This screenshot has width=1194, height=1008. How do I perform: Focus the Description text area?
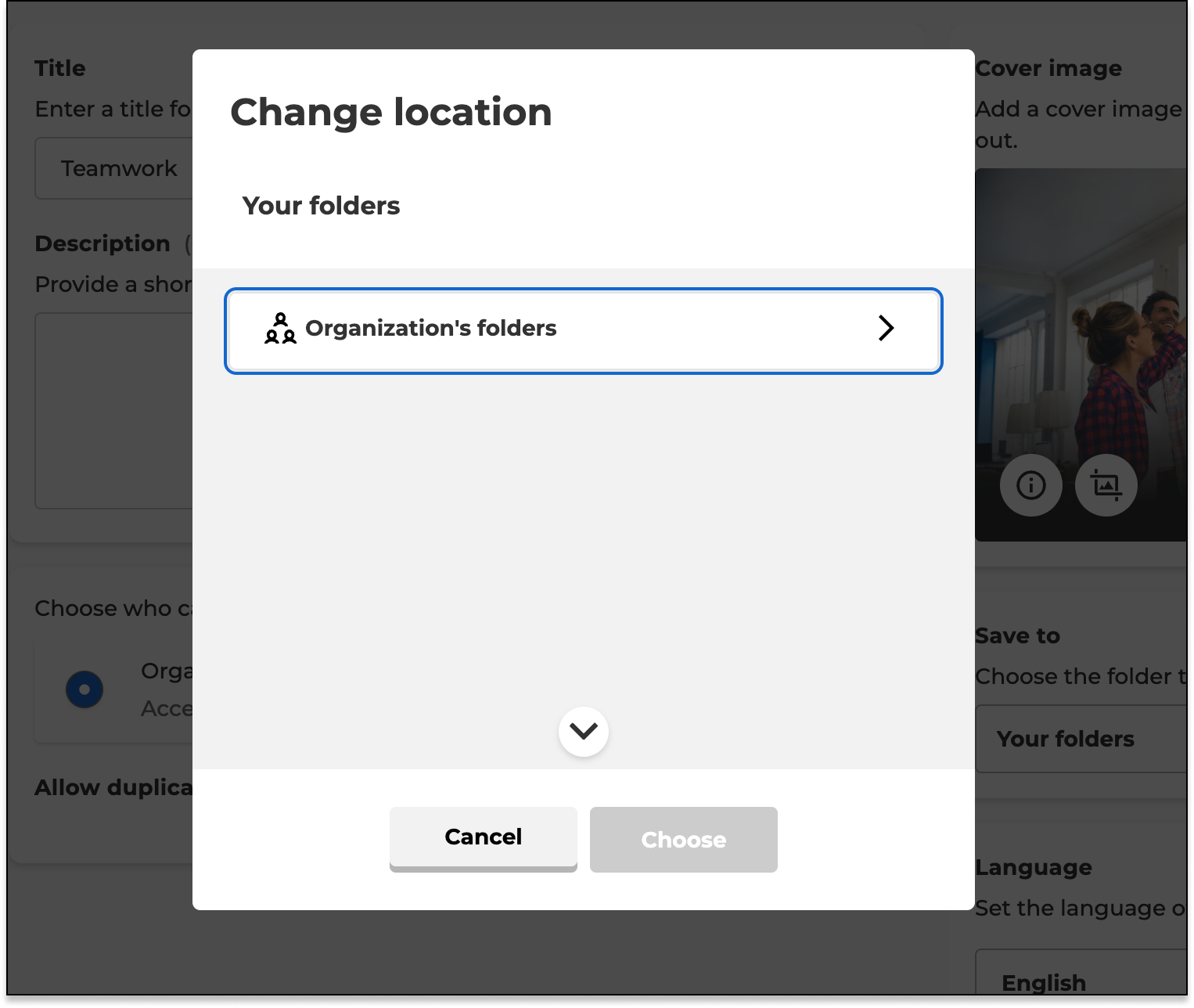113,411
